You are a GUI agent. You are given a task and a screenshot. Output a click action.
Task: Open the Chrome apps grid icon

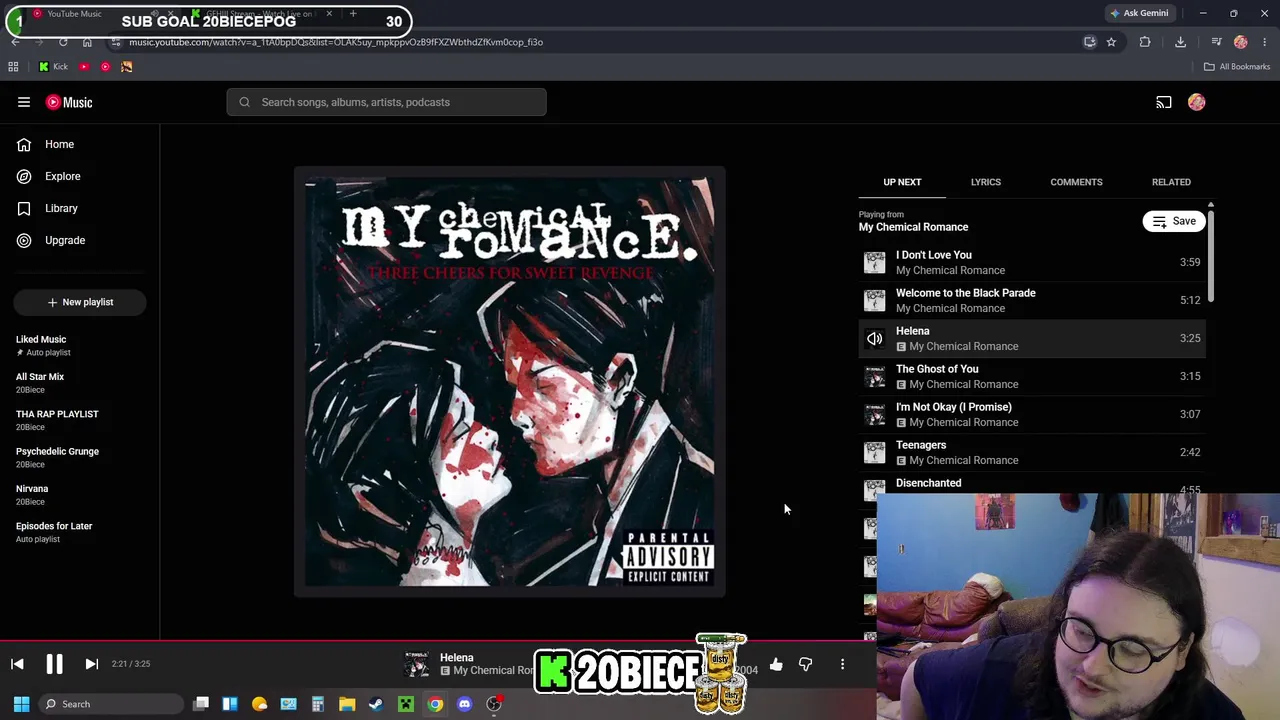click(x=13, y=67)
